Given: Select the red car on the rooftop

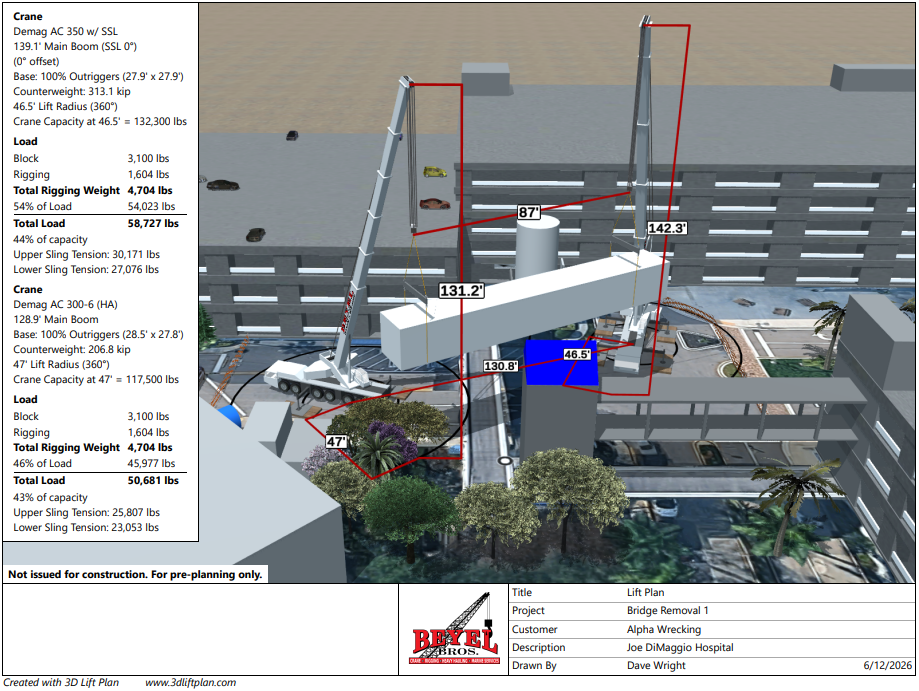Looking at the screenshot, I should click(x=434, y=204).
